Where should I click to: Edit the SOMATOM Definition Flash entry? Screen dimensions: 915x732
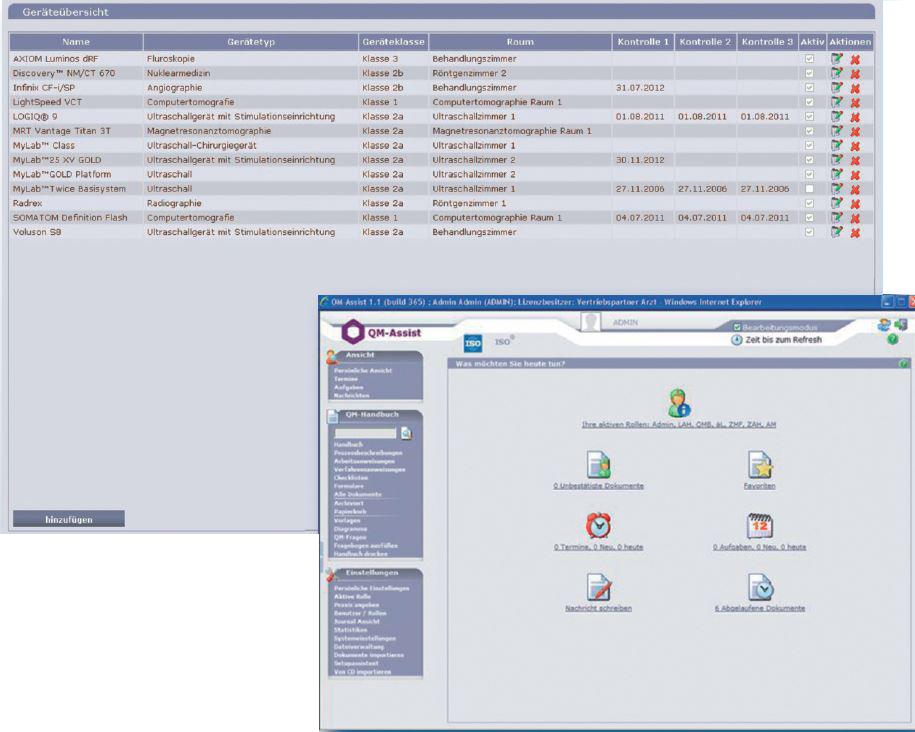coord(837,218)
